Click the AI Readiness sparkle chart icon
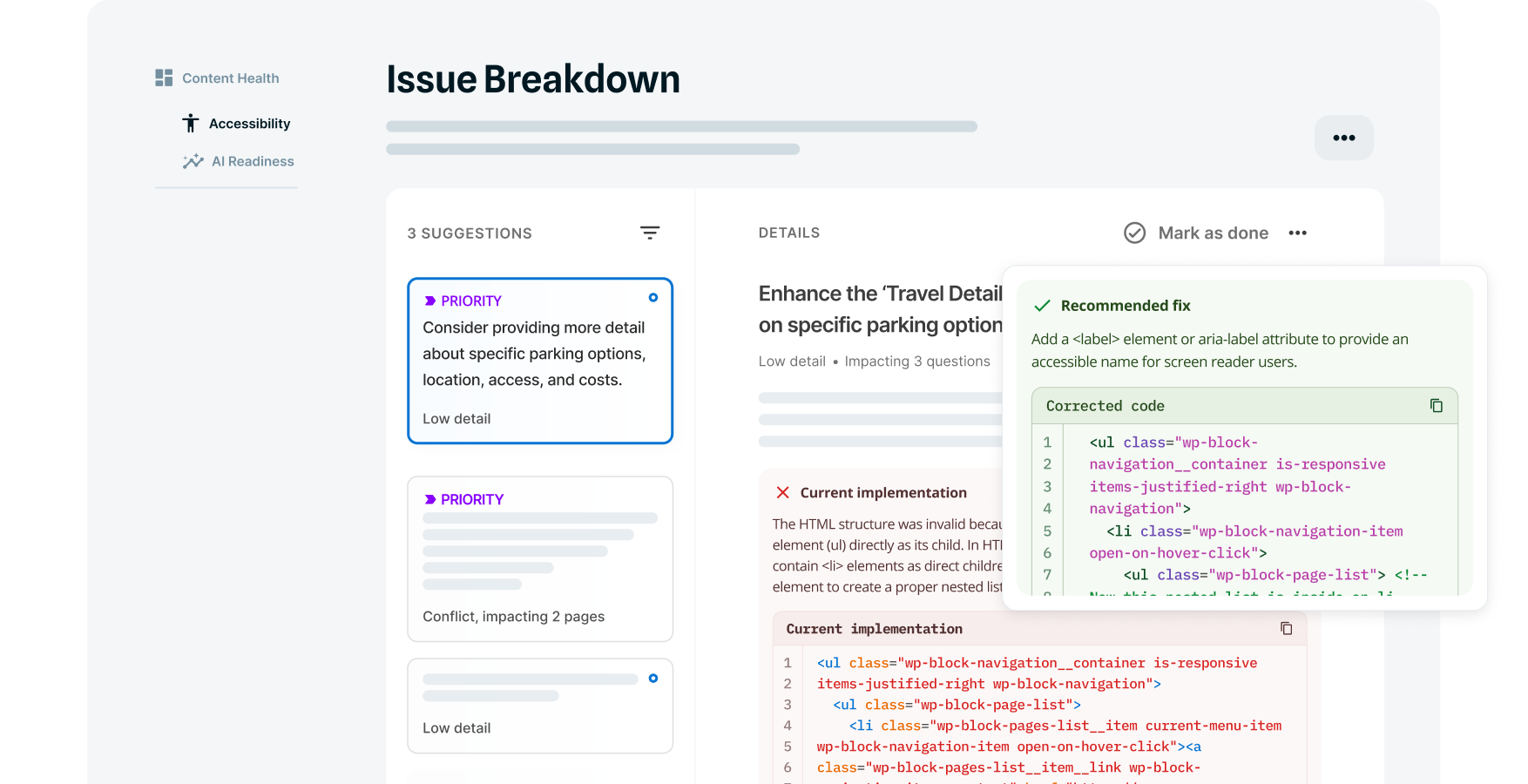This screenshot has height=784, width=1528. click(x=193, y=161)
